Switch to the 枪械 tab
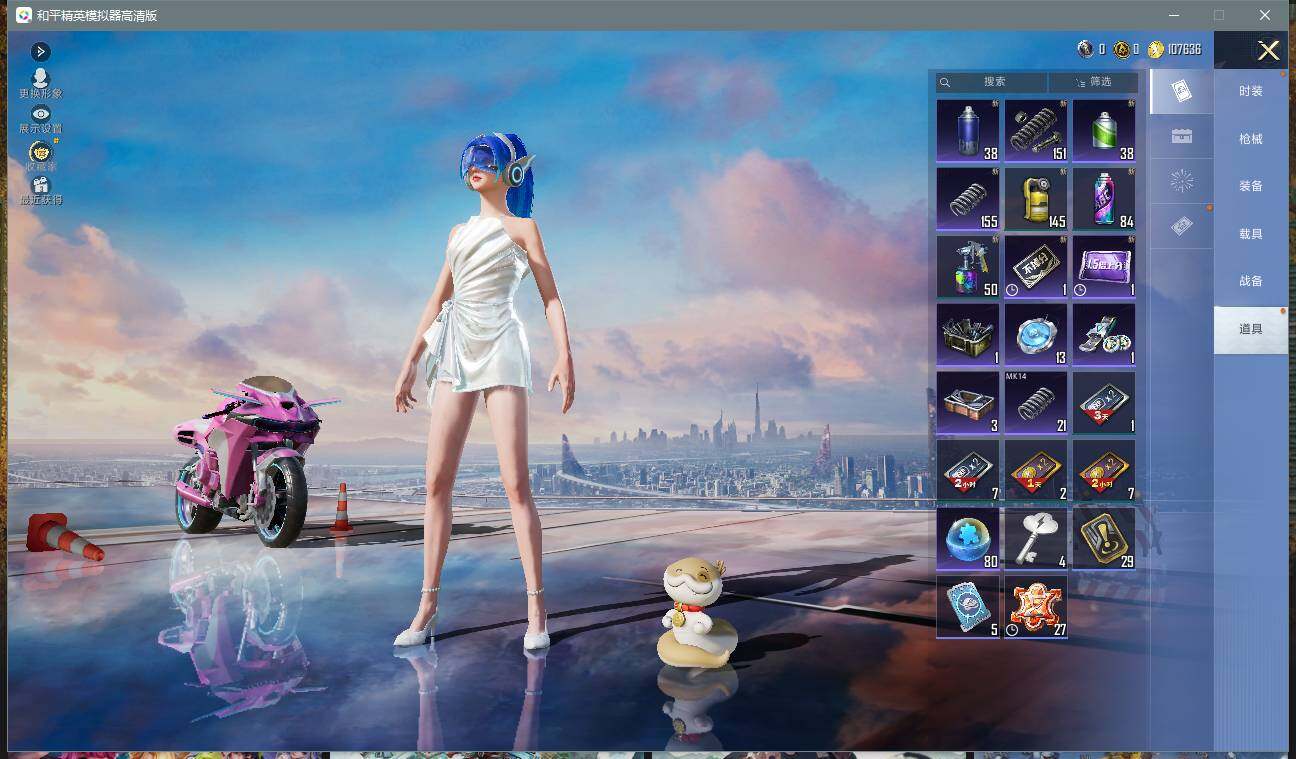The height and width of the screenshot is (759, 1296). pyautogui.click(x=1250, y=139)
